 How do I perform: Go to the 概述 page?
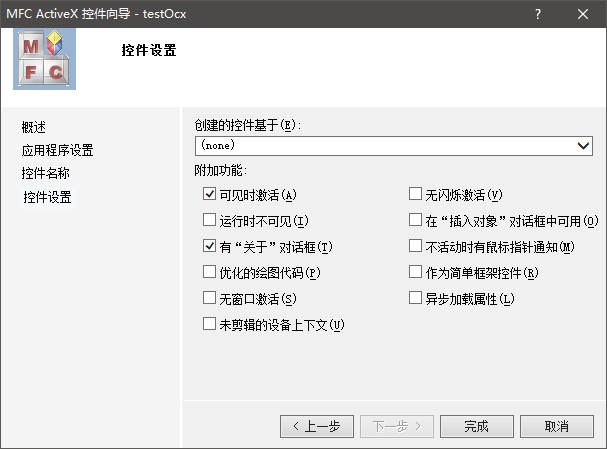tap(34, 127)
